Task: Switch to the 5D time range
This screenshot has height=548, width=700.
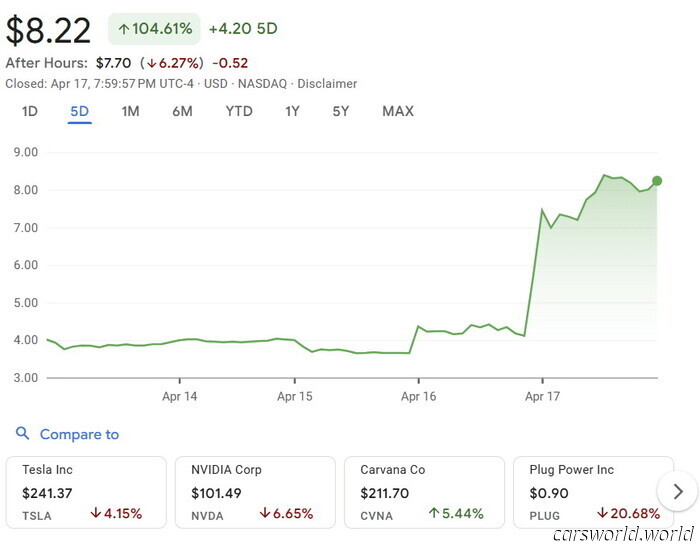Action: click(80, 111)
